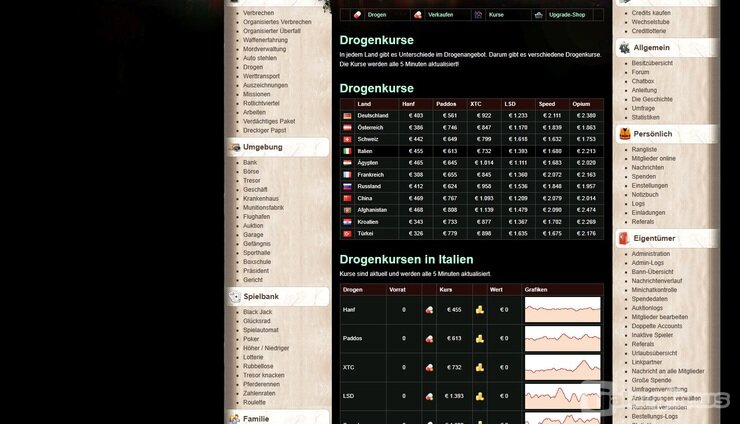The image size is (740, 424).
Task: Click the gold coins icon in Paddos row
Action: 479,339
